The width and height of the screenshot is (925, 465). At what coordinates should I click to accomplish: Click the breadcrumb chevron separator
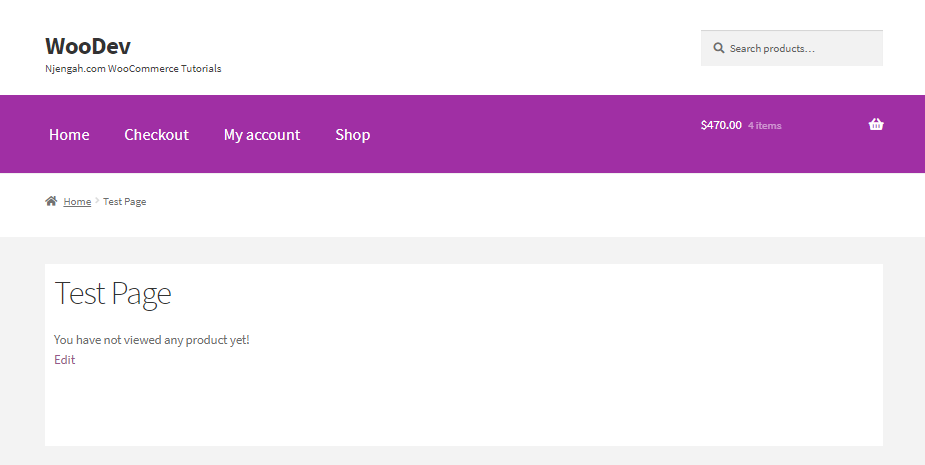coord(97,201)
